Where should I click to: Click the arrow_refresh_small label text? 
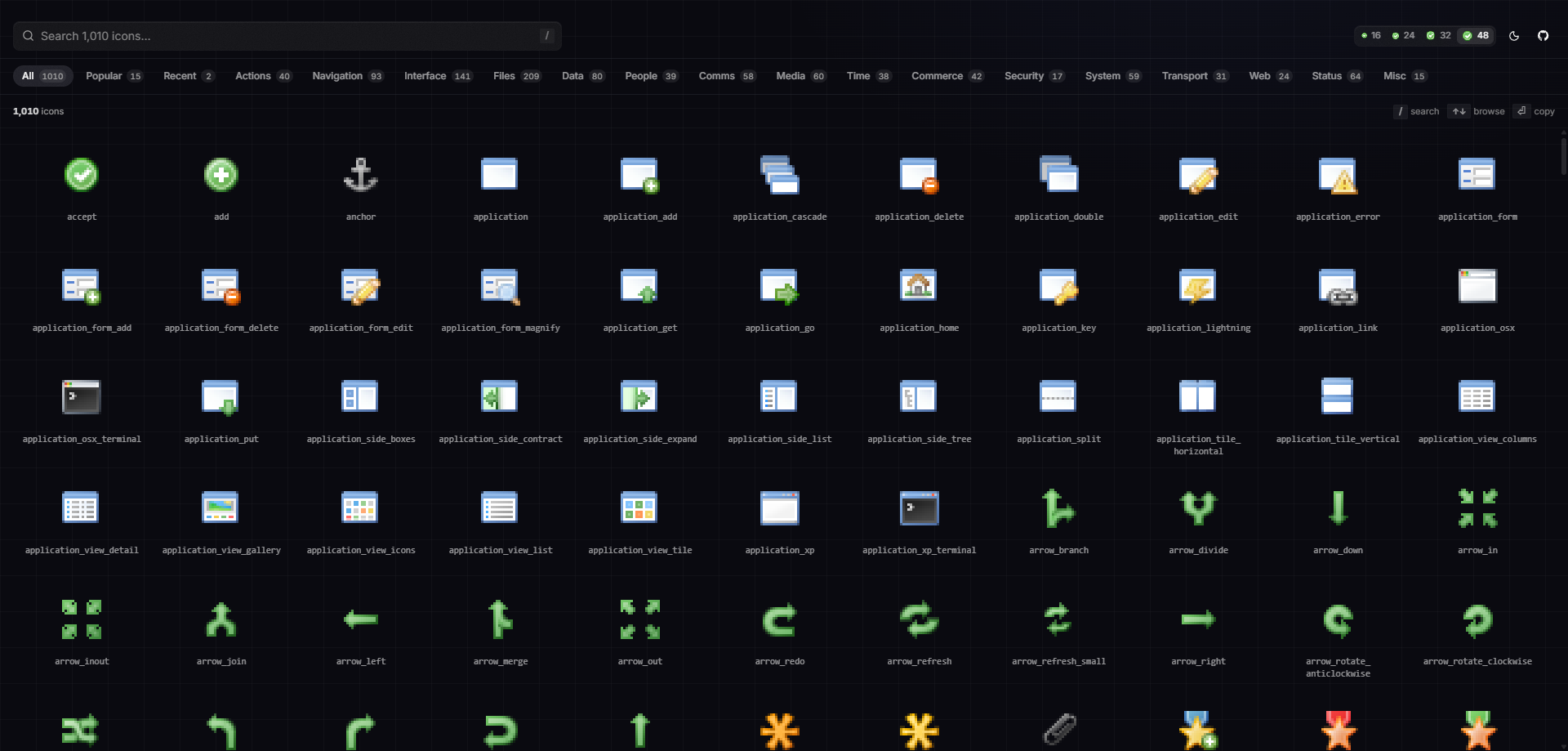1058,662
